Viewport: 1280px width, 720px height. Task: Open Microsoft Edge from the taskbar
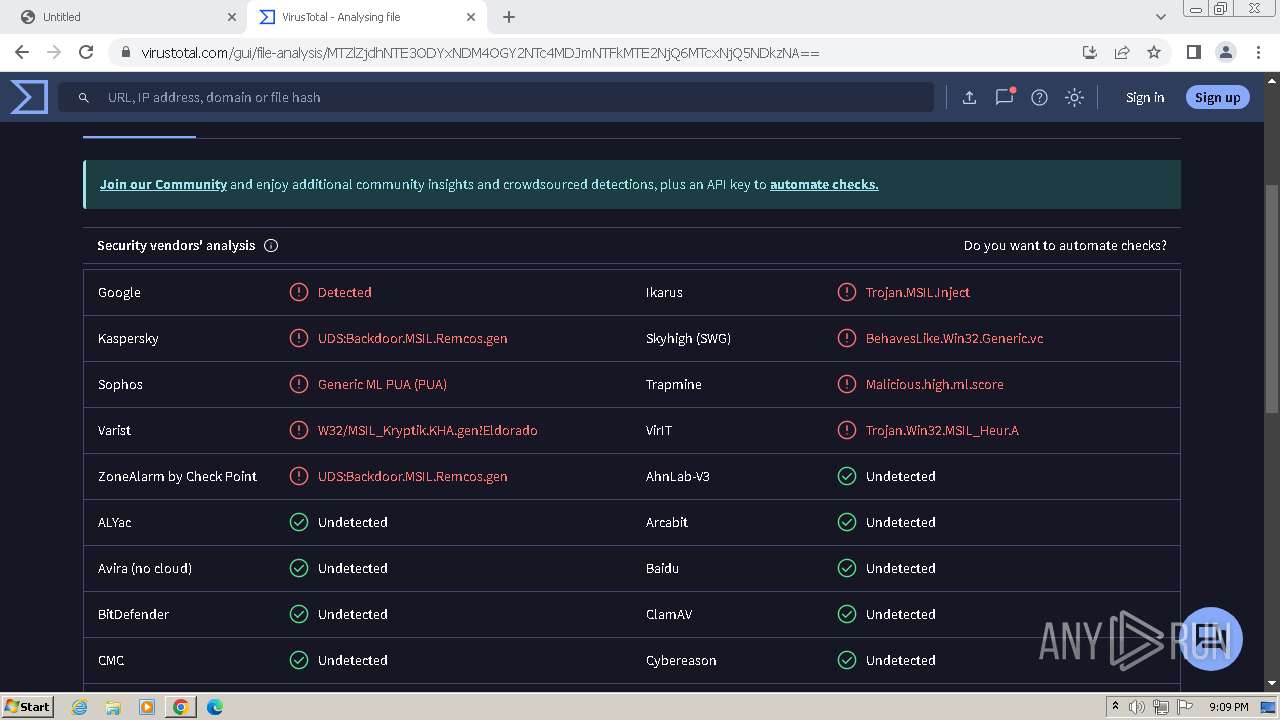coord(214,706)
